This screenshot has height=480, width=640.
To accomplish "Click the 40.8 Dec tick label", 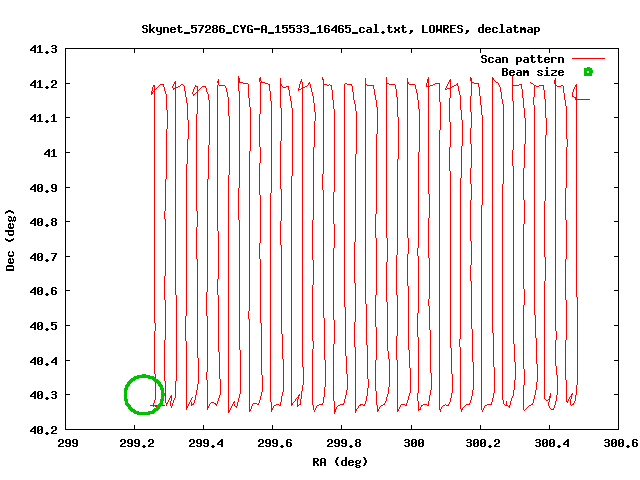I will coord(44,222).
